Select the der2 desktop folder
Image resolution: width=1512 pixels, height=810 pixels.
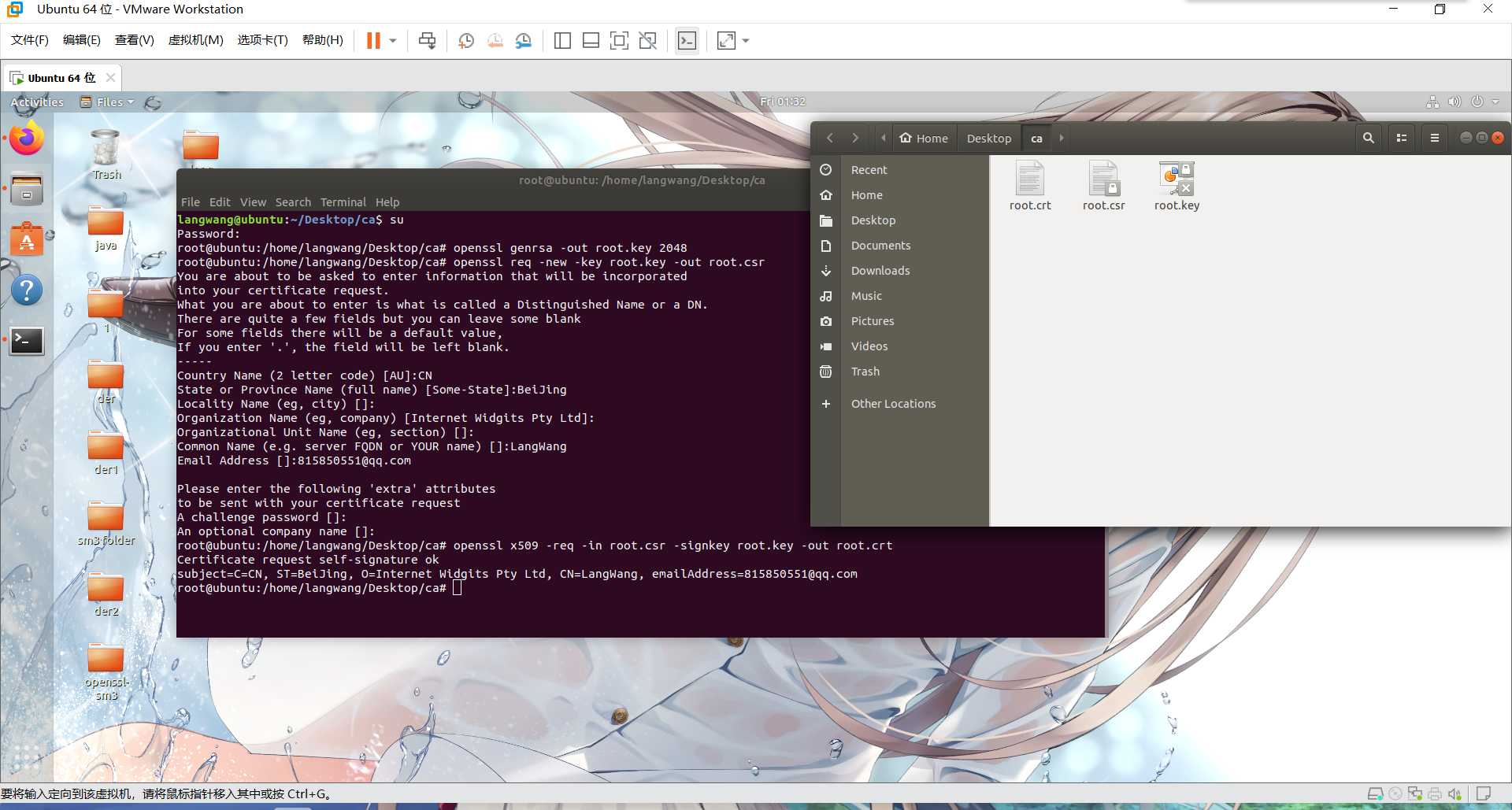click(x=106, y=594)
